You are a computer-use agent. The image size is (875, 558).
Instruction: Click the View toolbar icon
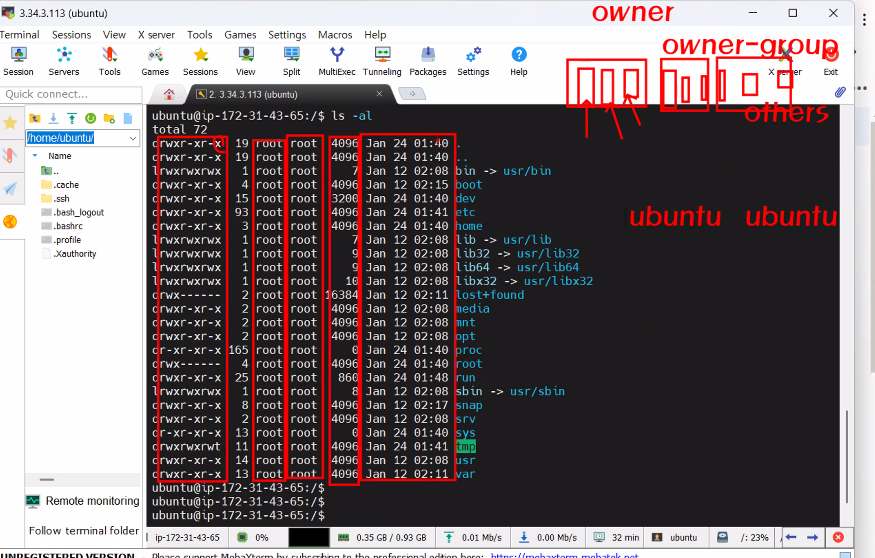(246, 61)
